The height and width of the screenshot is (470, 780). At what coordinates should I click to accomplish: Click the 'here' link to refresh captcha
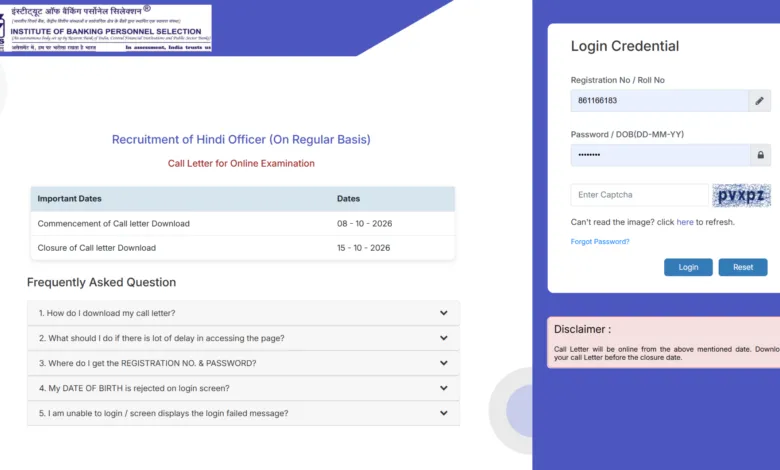pyautogui.click(x=684, y=222)
